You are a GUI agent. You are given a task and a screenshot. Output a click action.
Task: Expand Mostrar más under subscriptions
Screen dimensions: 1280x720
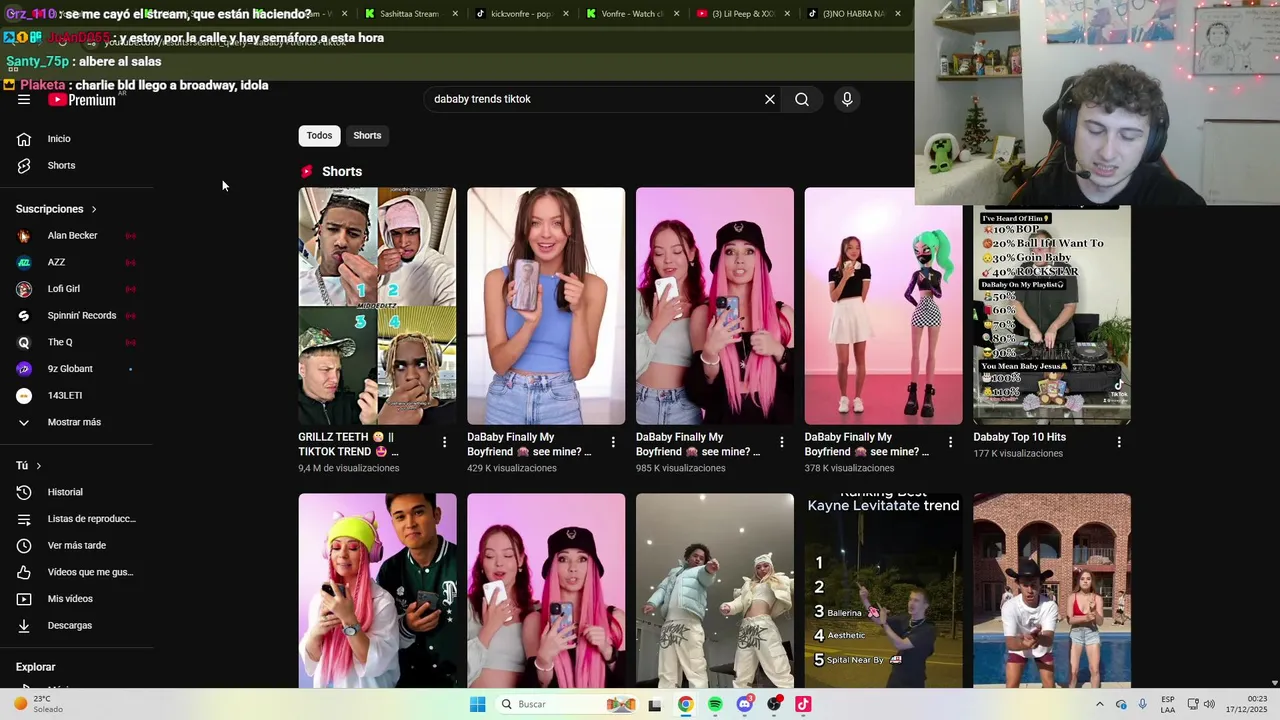[x=76, y=422]
